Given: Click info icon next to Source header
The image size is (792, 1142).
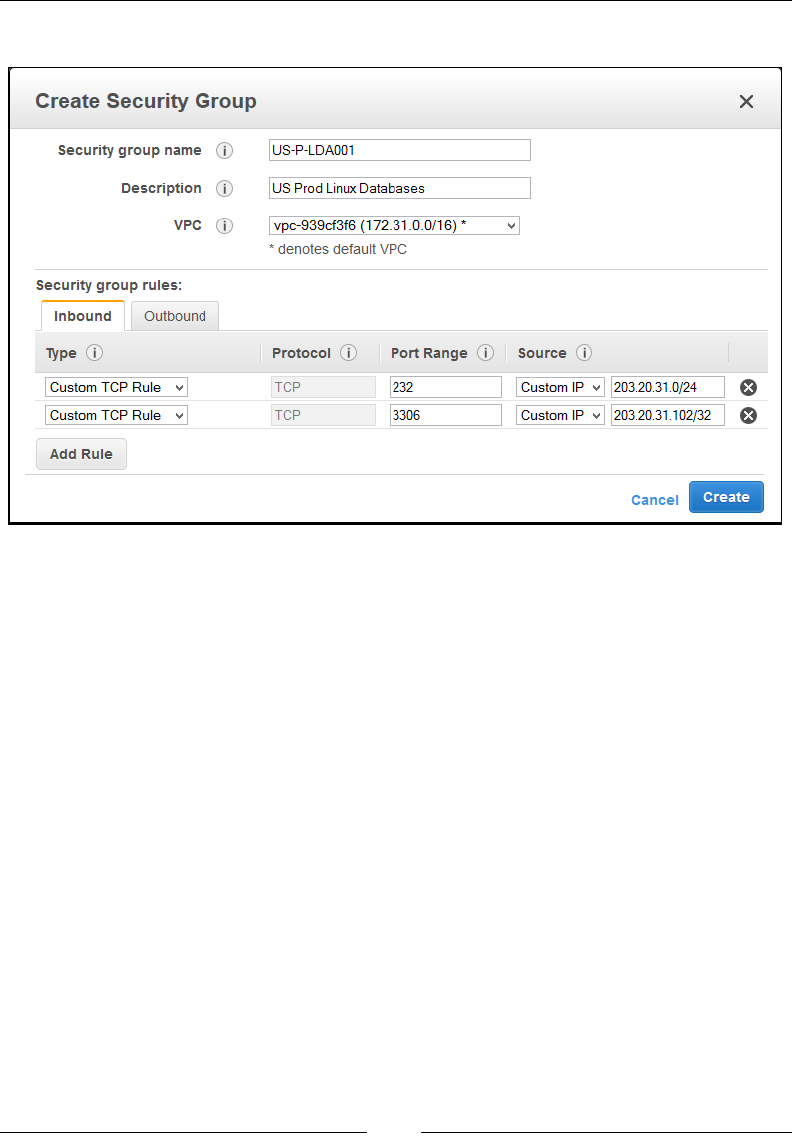Looking at the screenshot, I should click(584, 353).
